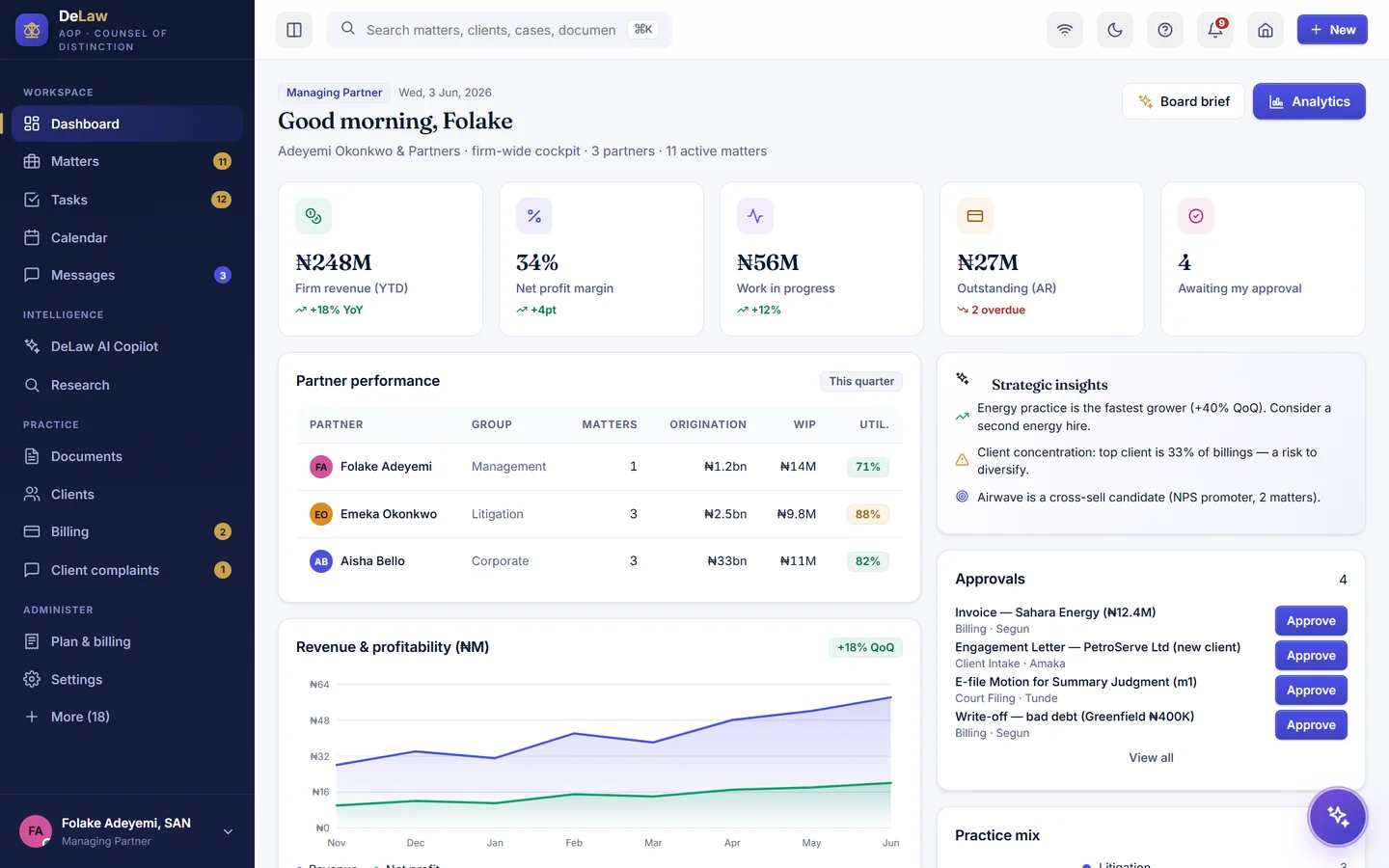The height and width of the screenshot is (868, 1389).
Task: Click Folake Adeyemi's FA avatar in table
Action: [321, 467]
